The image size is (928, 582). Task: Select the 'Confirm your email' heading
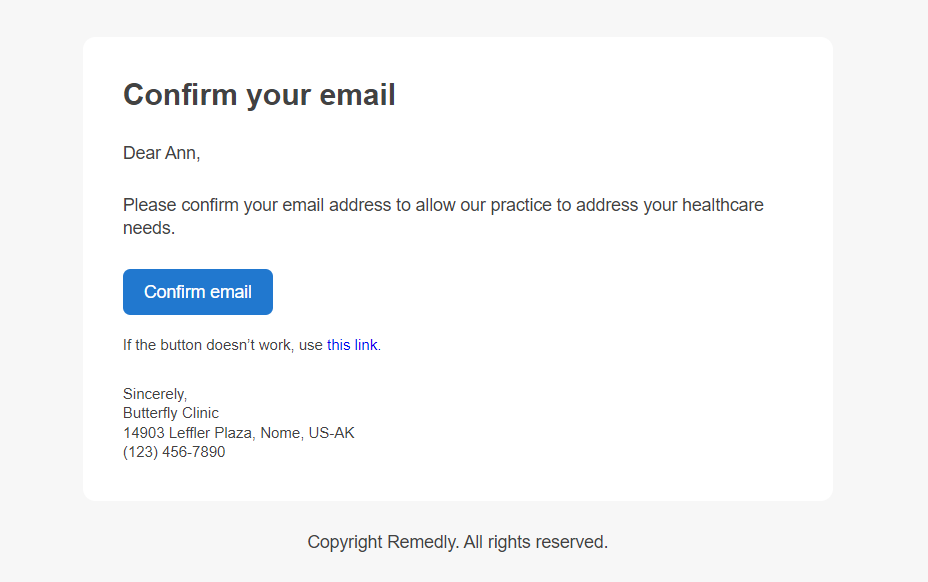coord(259,95)
